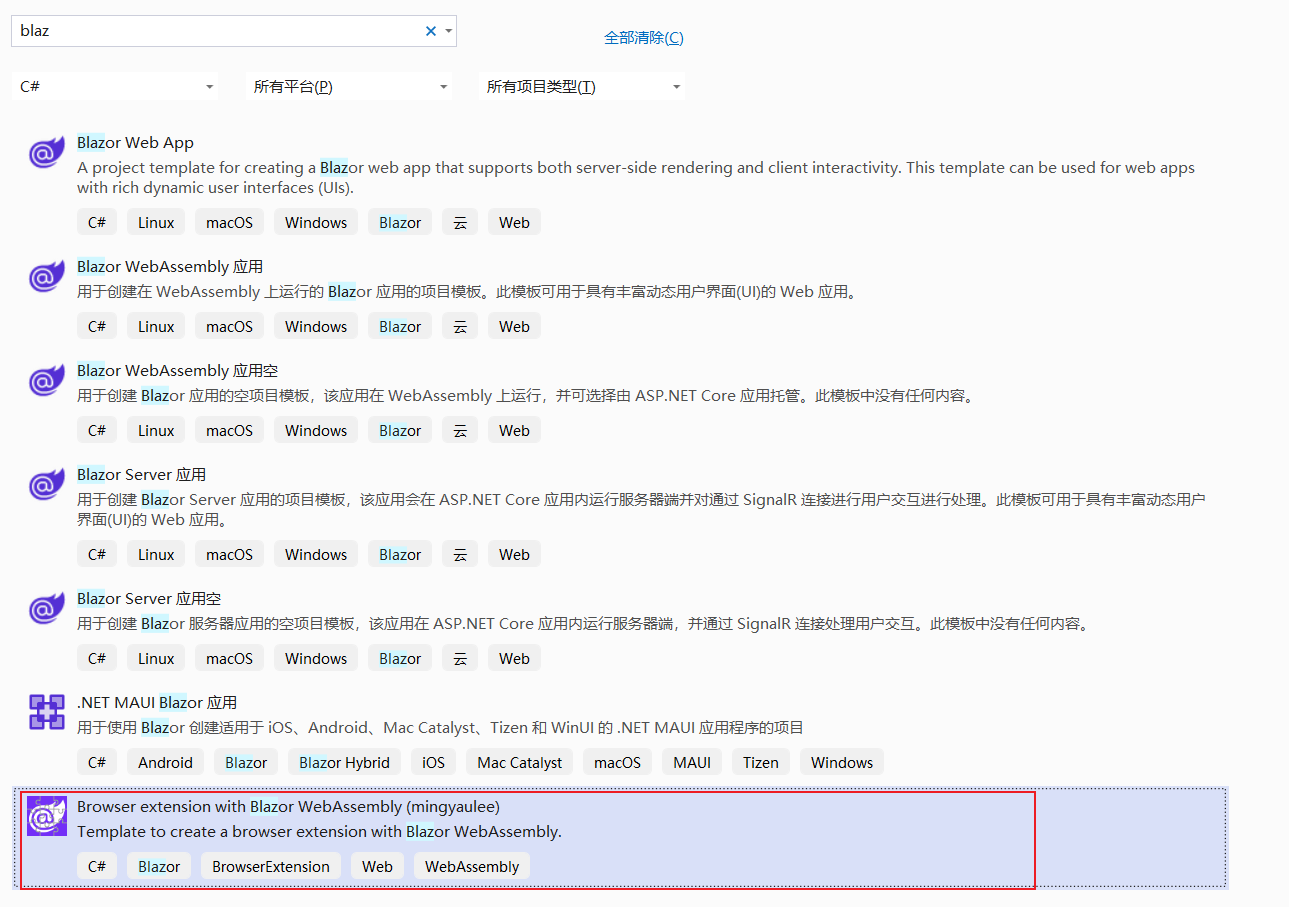Click the Windows tag in .NET MAUI row
This screenshot has height=907, width=1289.
point(842,763)
